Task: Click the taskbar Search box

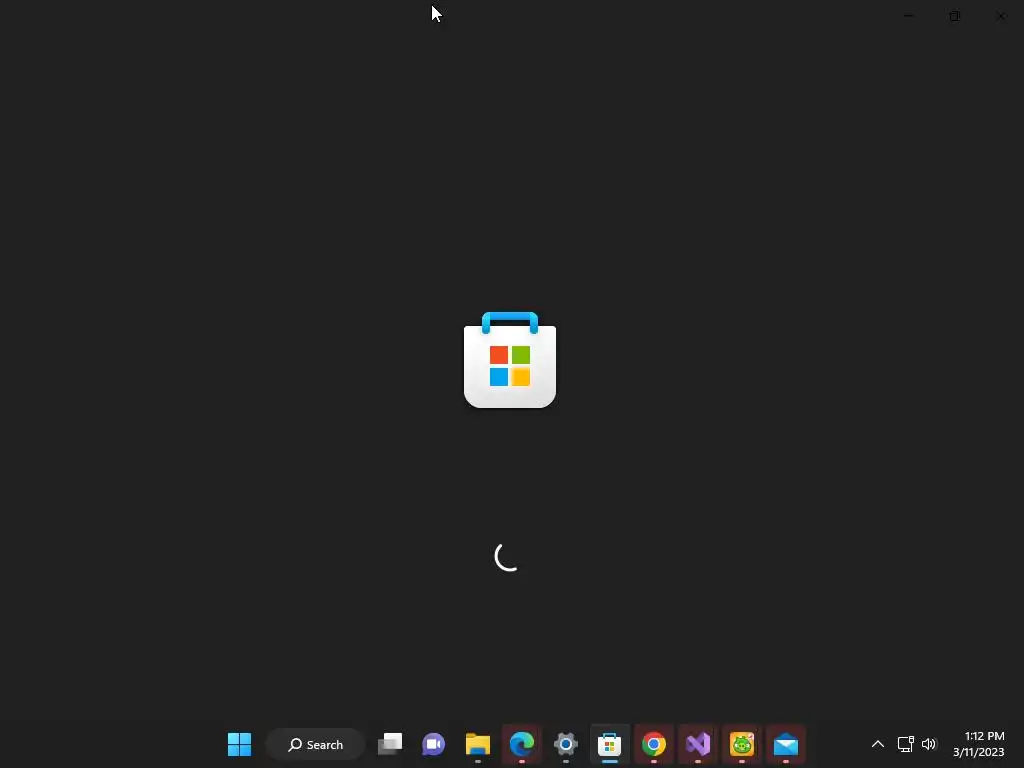Action: pyautogui.click(x=315, y=744)
